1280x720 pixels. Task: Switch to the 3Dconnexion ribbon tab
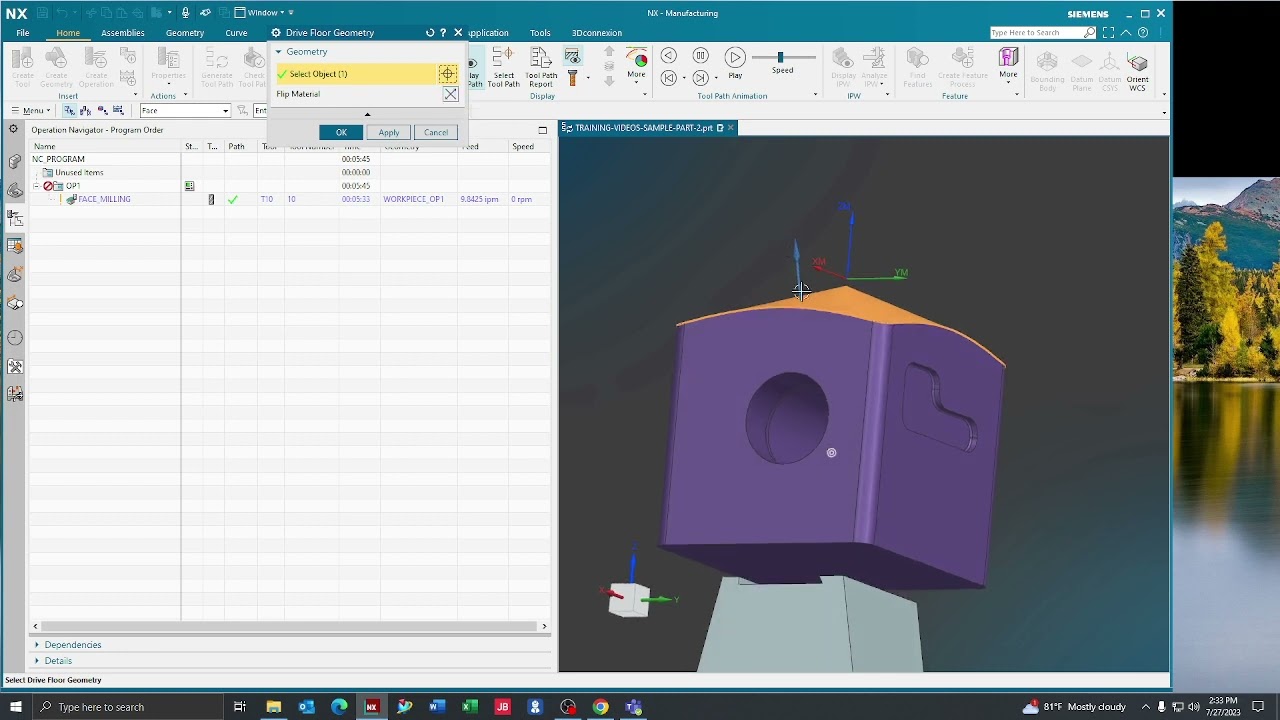[597, 33]
